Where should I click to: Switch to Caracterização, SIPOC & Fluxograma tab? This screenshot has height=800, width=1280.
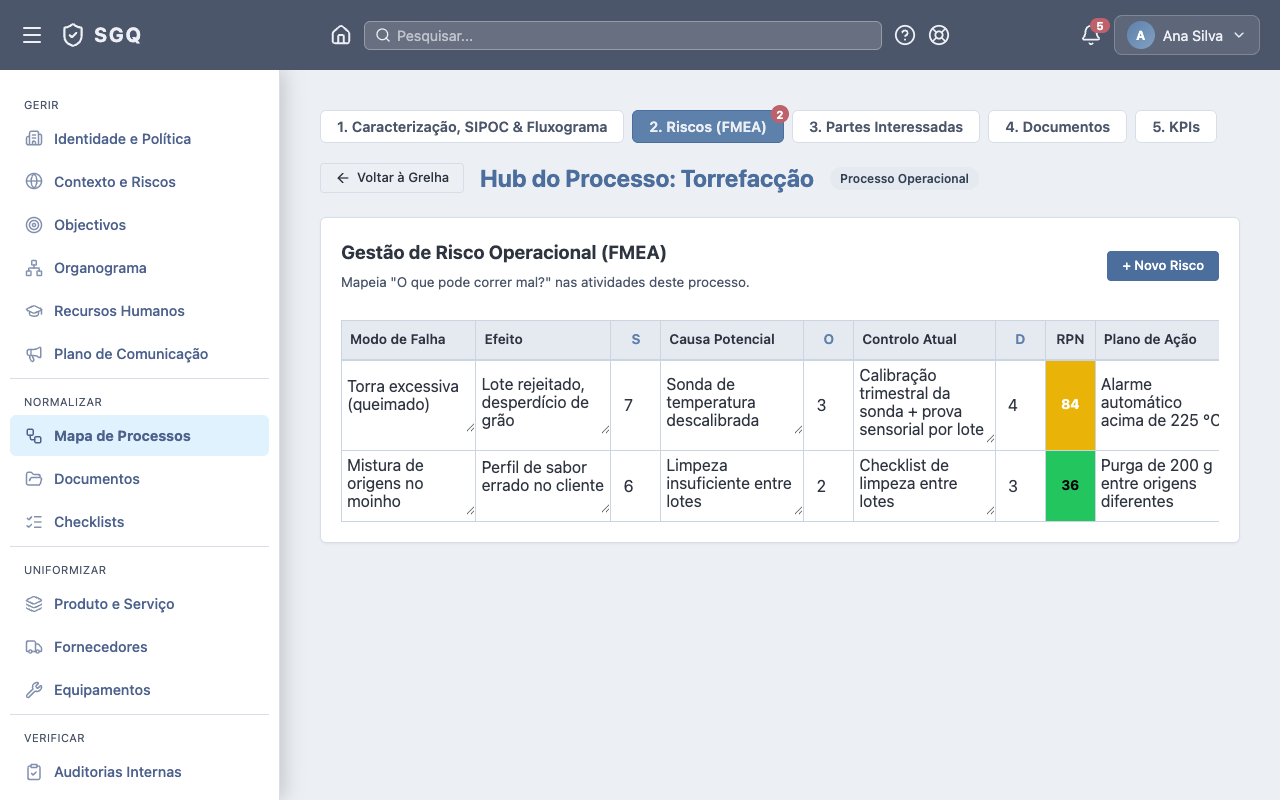click(x=472, y=127)
